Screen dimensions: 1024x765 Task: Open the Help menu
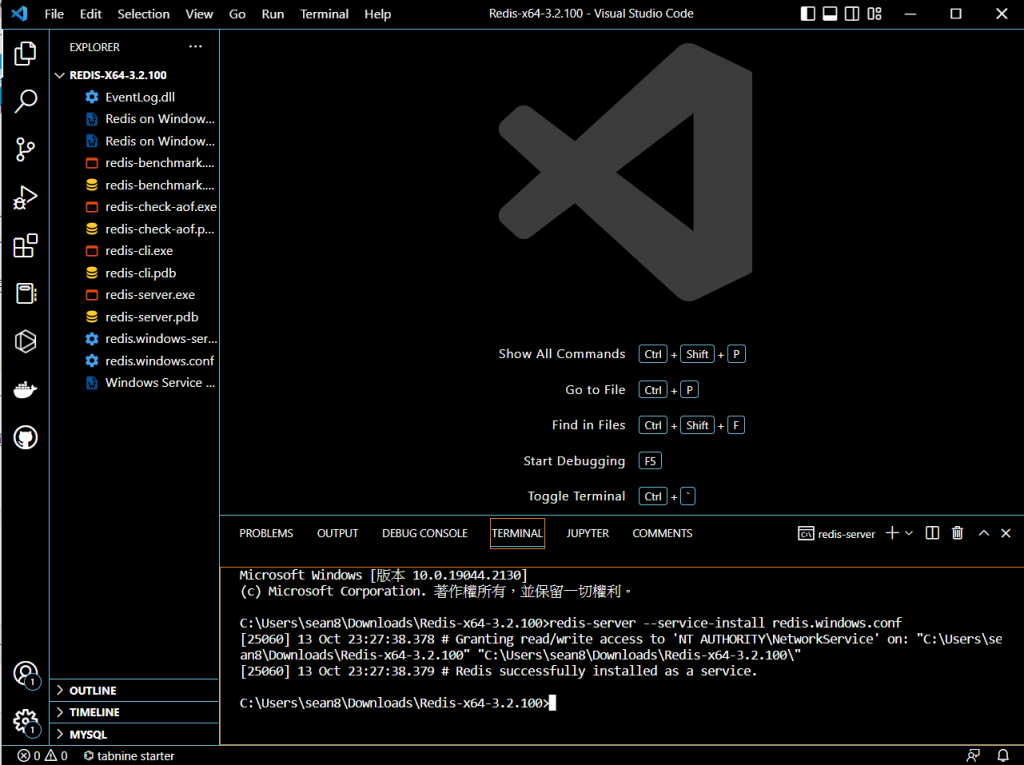pyautogui.click(x=377, y=14)
